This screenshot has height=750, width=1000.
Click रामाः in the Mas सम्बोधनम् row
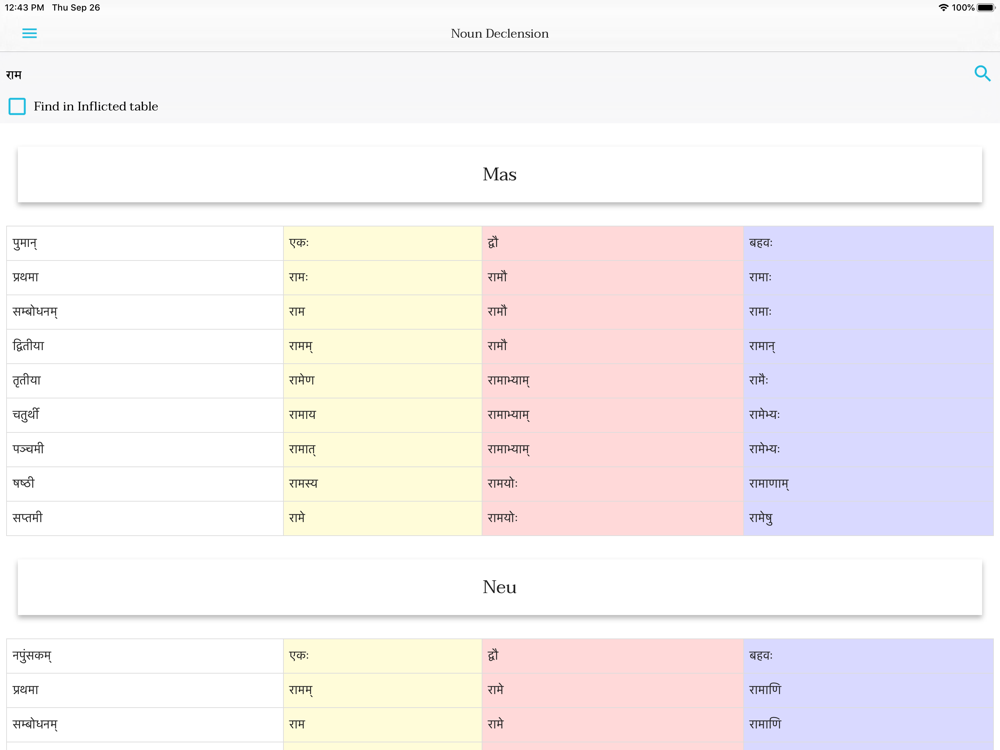[868, 312]
